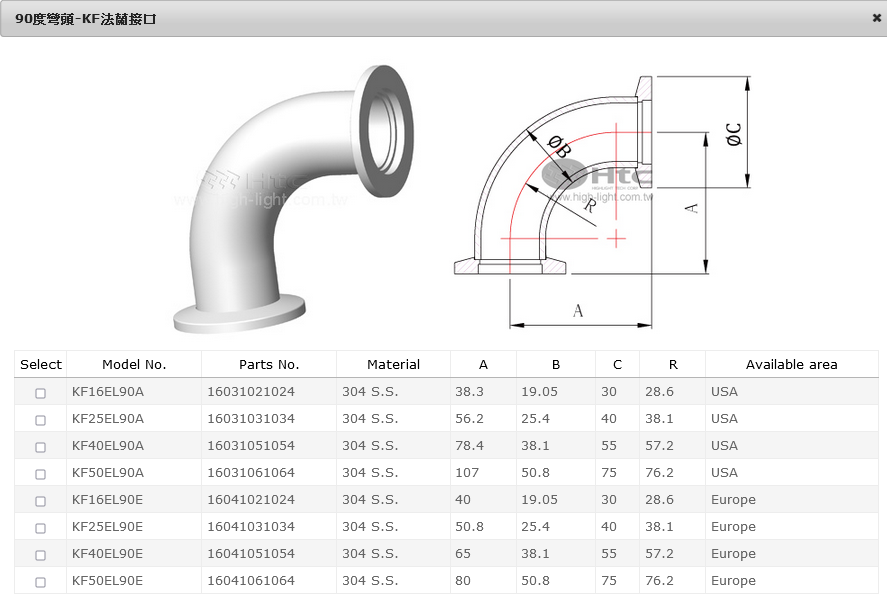Enable the KF50EL90A checkbox

[41, 474]
